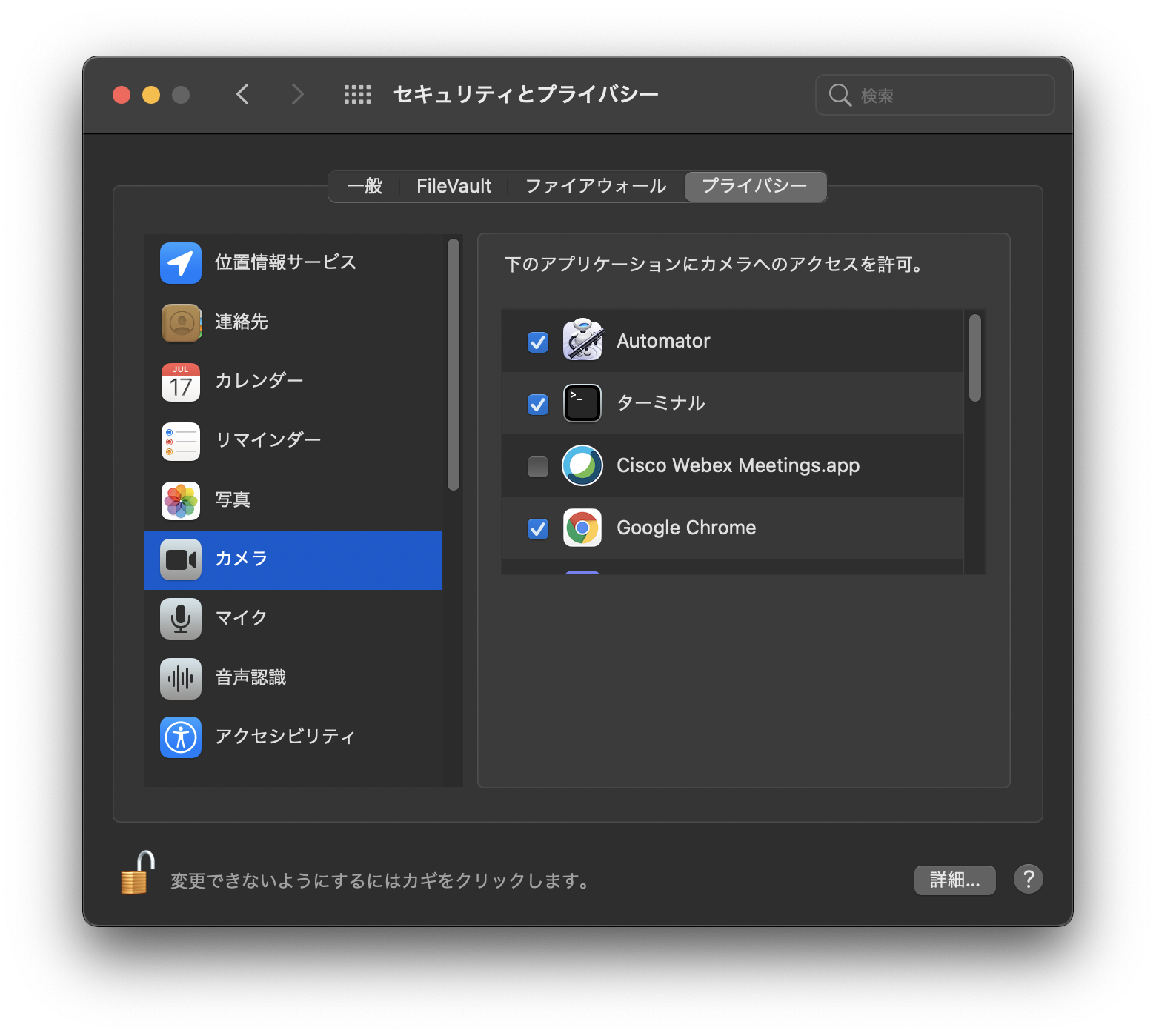This screenshot has height=1036, width=1156.
Task: Open help with the question mark button
Action: point(1029,880)
